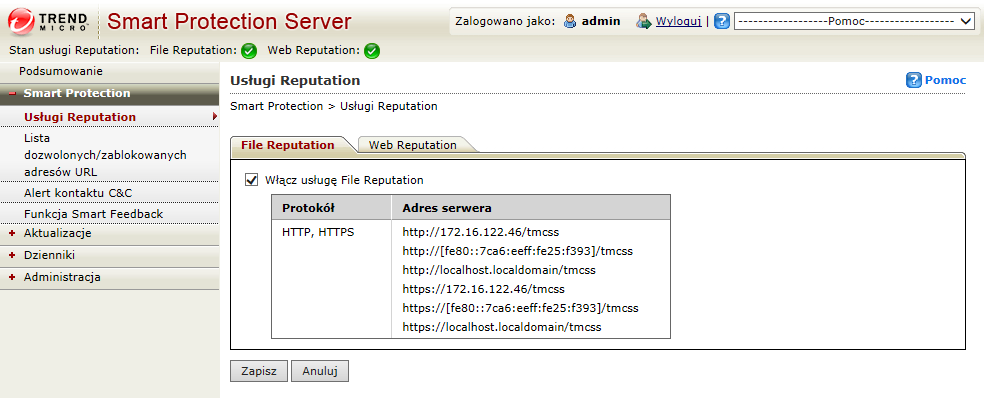The width and height of the screenshot is (984, 398).
Task: Click the http://[fe80::7ca6:eeff:fe25:f393]/tmcss address
Action: coord(518,251)
